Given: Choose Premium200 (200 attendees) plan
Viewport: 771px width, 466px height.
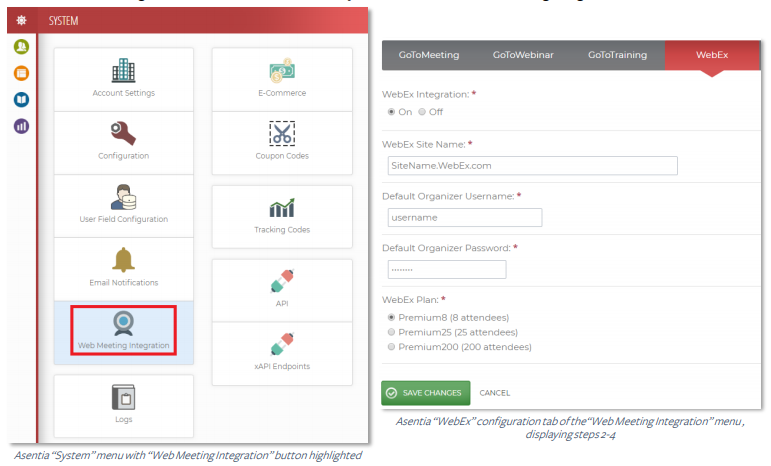Looking at the screenshot, I should tap(391, 347).
